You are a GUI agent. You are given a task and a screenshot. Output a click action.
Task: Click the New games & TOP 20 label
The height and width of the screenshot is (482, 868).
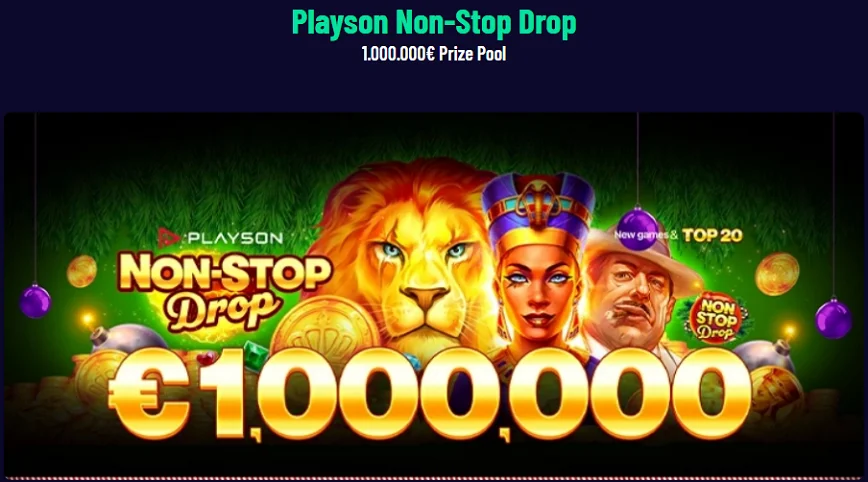(678, 235)
